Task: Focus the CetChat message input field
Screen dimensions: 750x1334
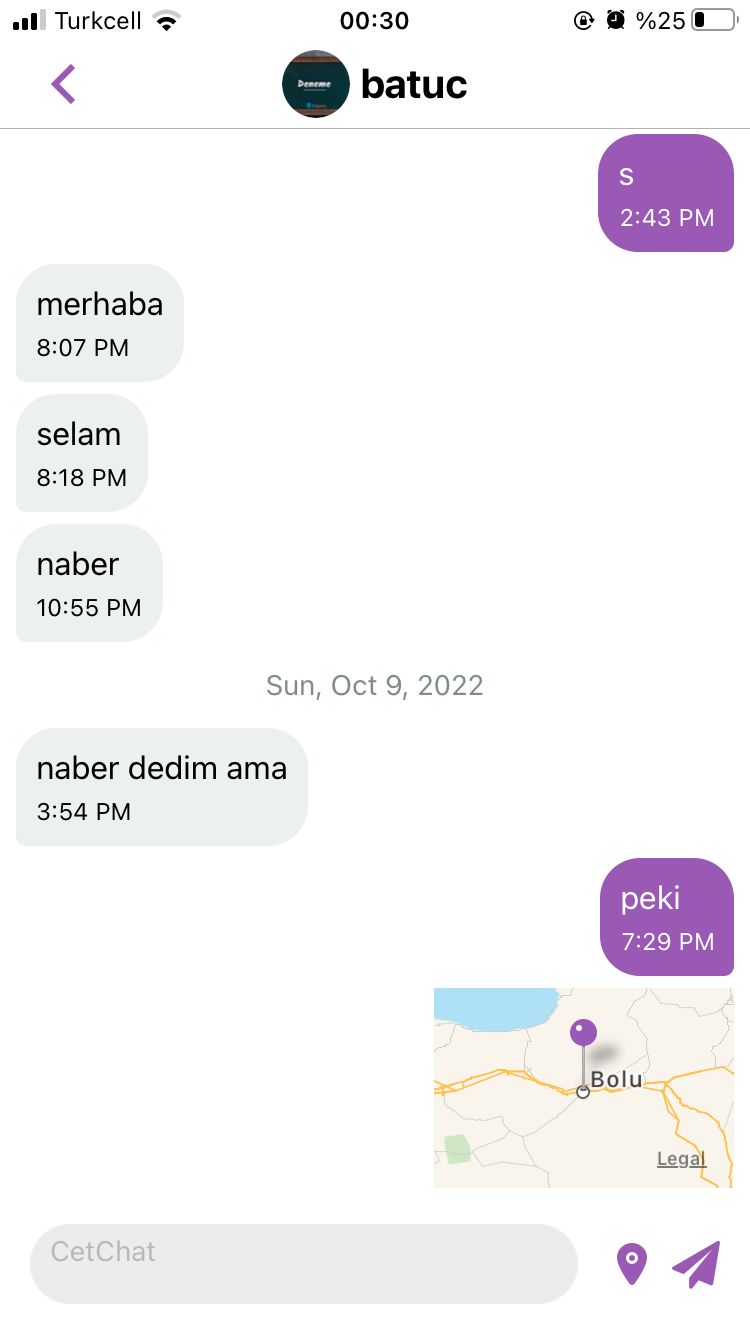Action: [x=304, y=1264]
